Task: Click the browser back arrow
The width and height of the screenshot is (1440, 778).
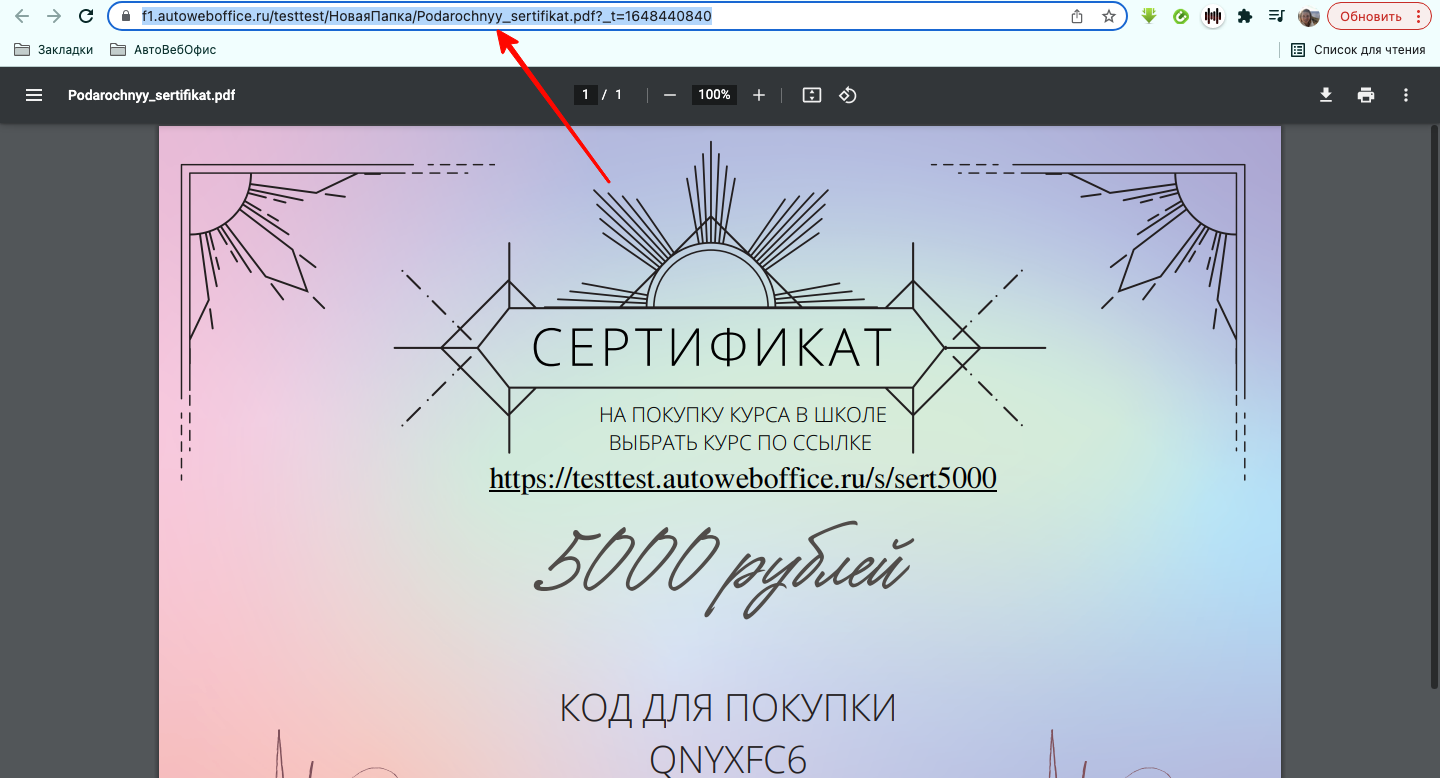Action: tap(22, 17)
